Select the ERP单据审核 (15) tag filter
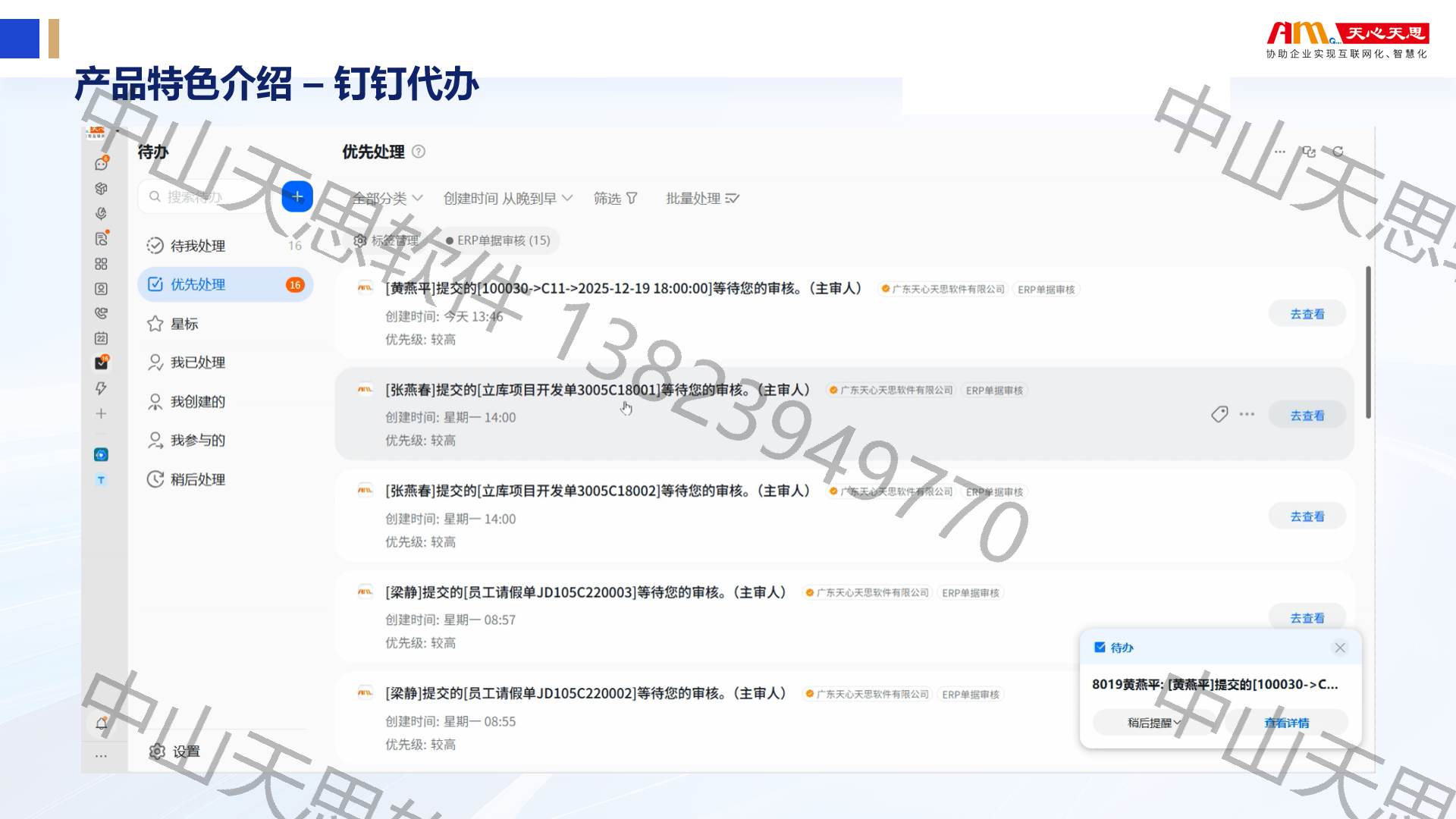 point(498,240)
